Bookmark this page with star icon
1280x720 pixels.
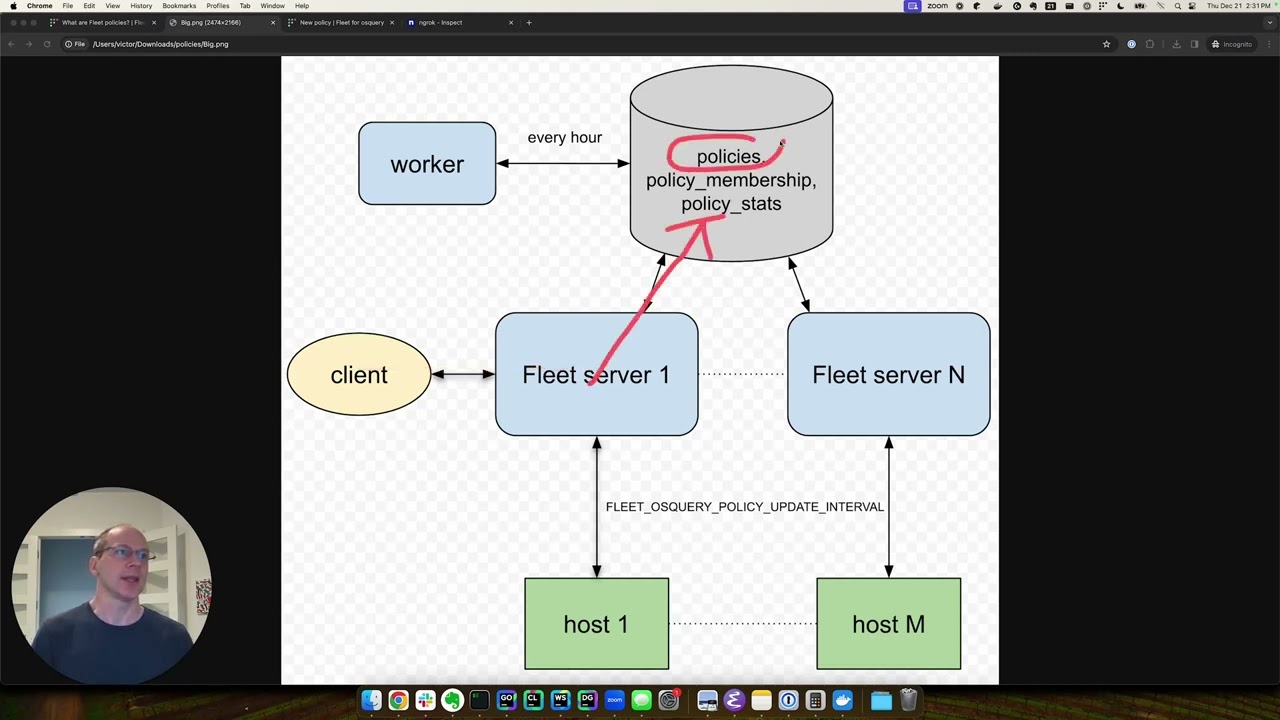1106,44
